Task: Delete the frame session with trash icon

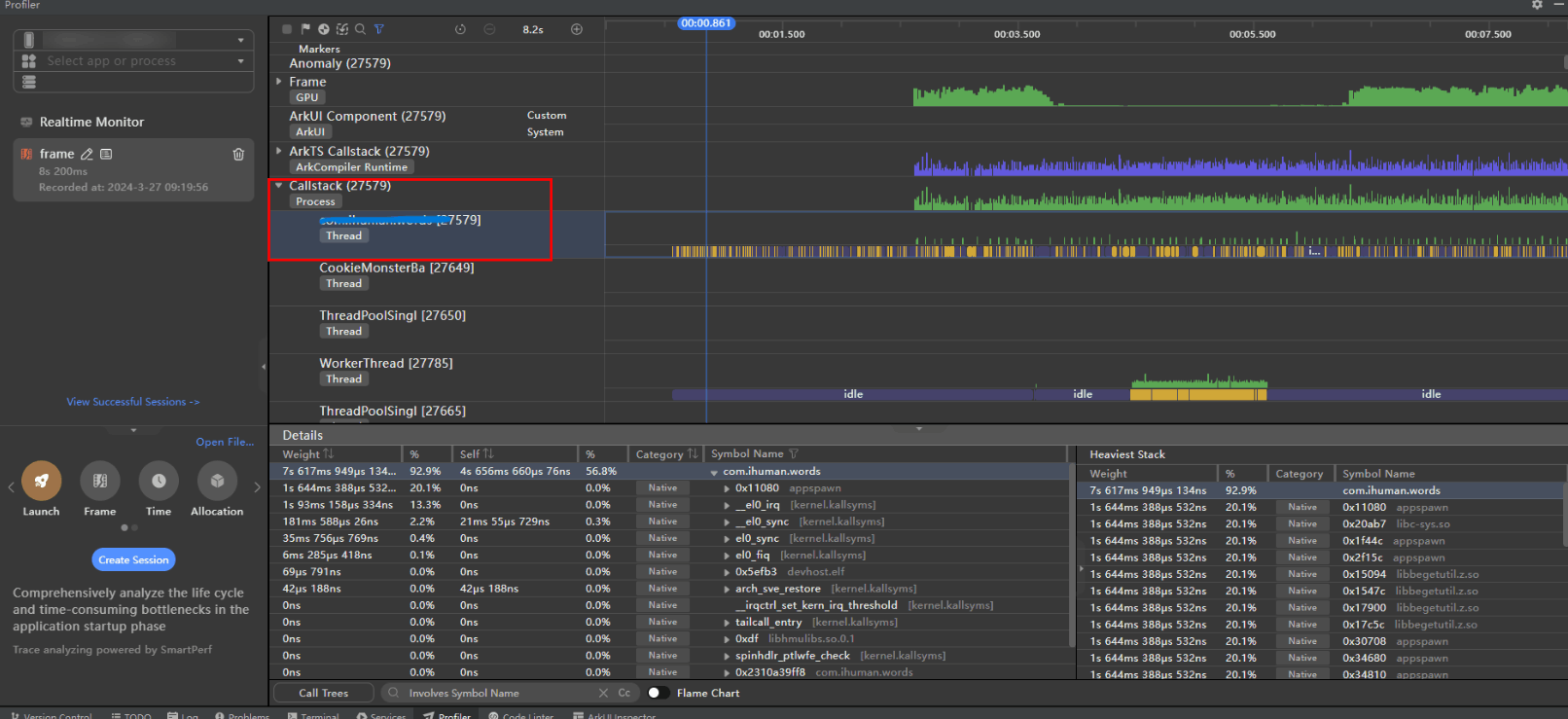Action: (x=238, y=154)
